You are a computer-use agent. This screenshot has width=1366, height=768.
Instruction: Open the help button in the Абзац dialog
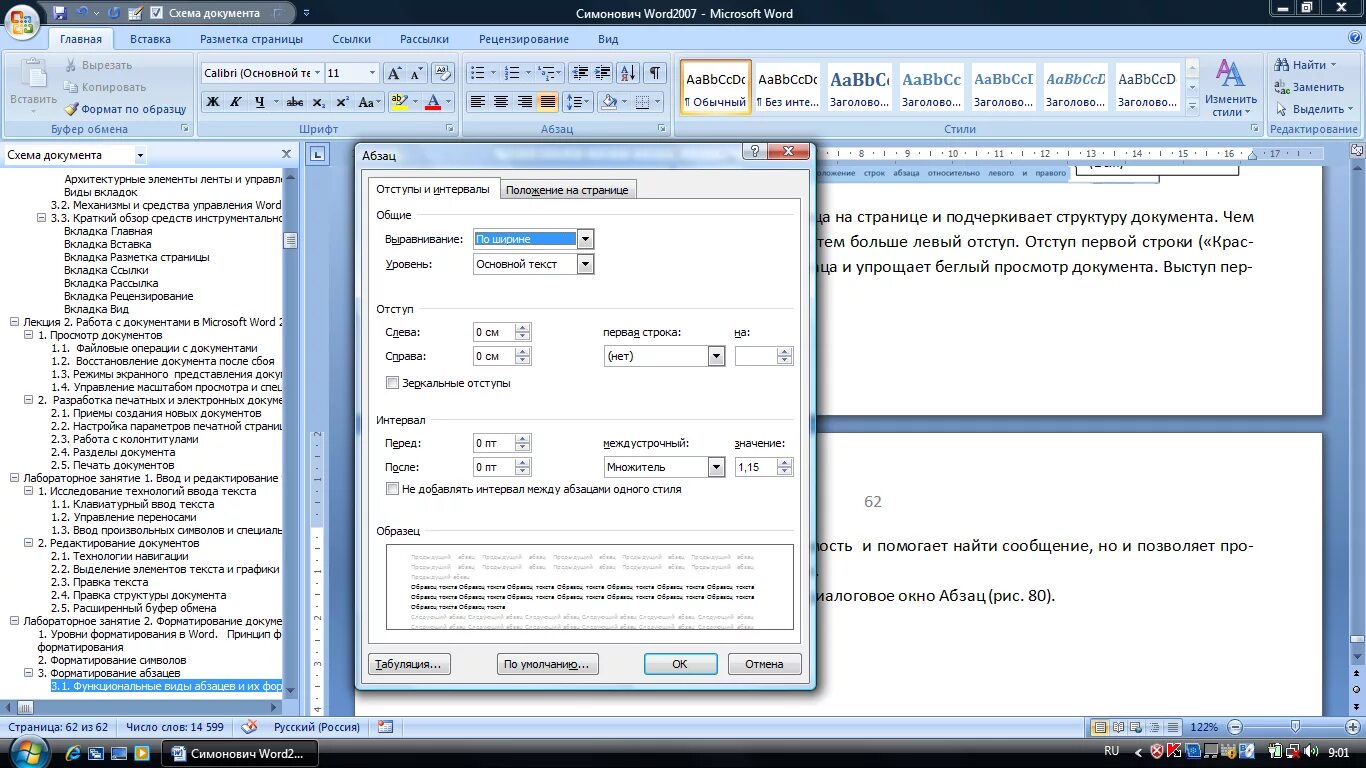coord(755,151)
